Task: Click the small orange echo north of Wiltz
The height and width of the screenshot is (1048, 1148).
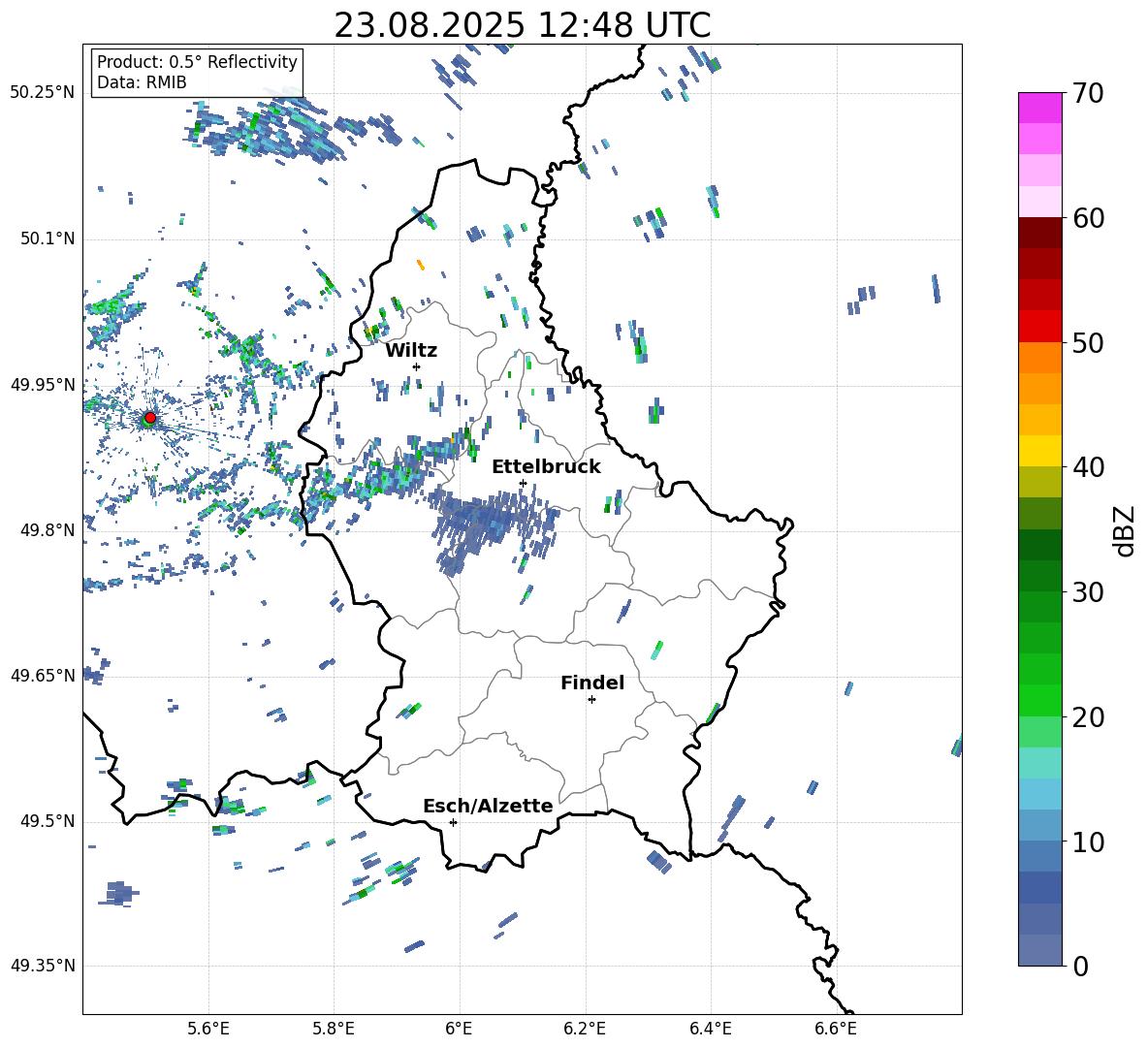Action: coord(420,265)
